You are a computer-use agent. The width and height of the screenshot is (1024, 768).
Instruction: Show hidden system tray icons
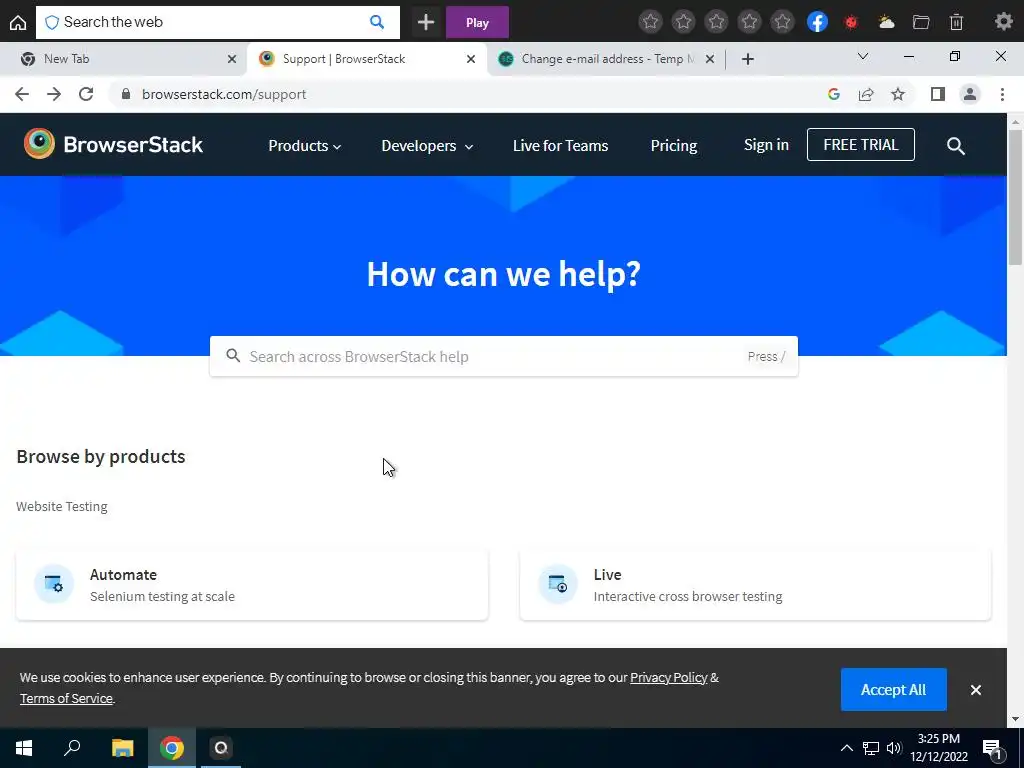pos(846,748)
